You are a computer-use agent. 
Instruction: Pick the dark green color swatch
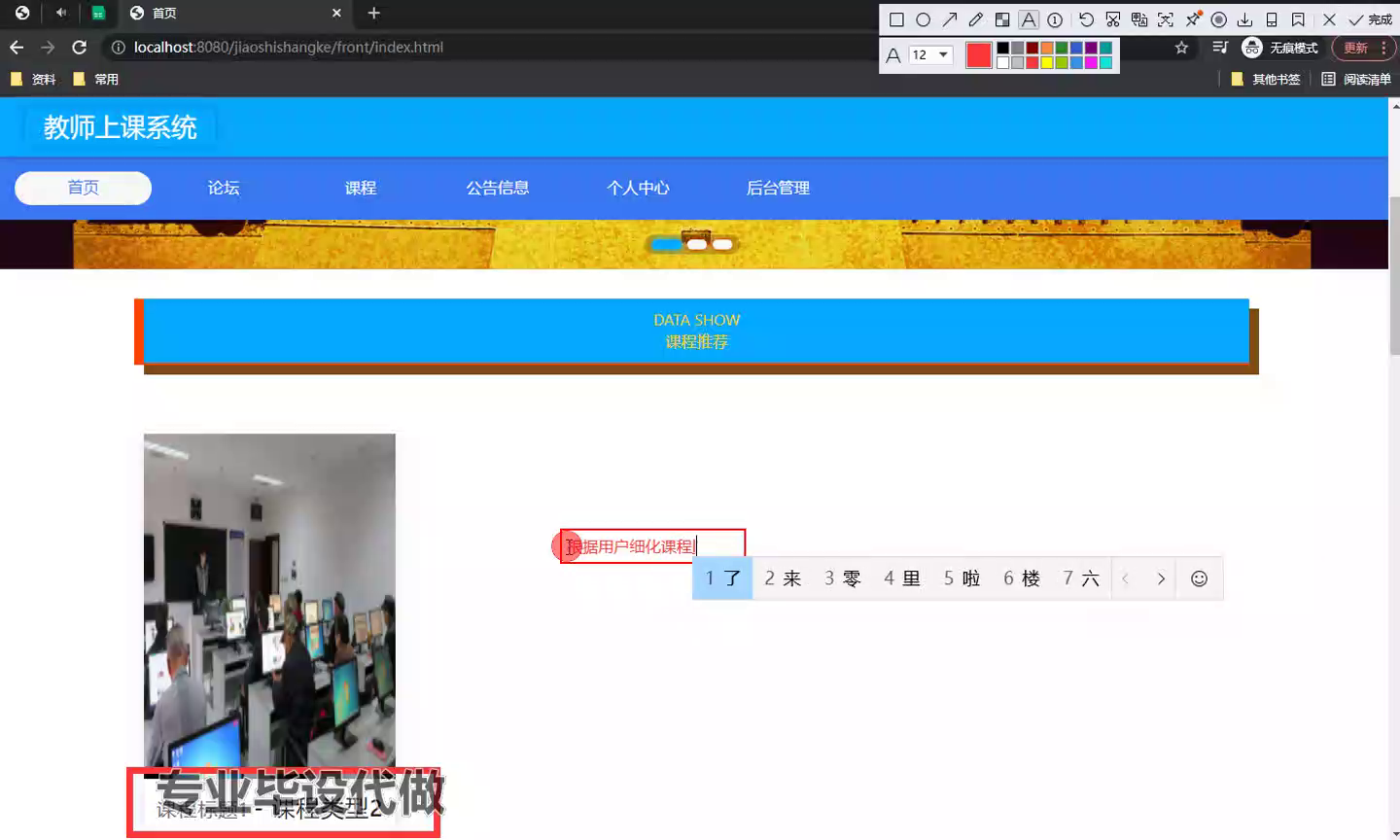(x=1062, y=48)
